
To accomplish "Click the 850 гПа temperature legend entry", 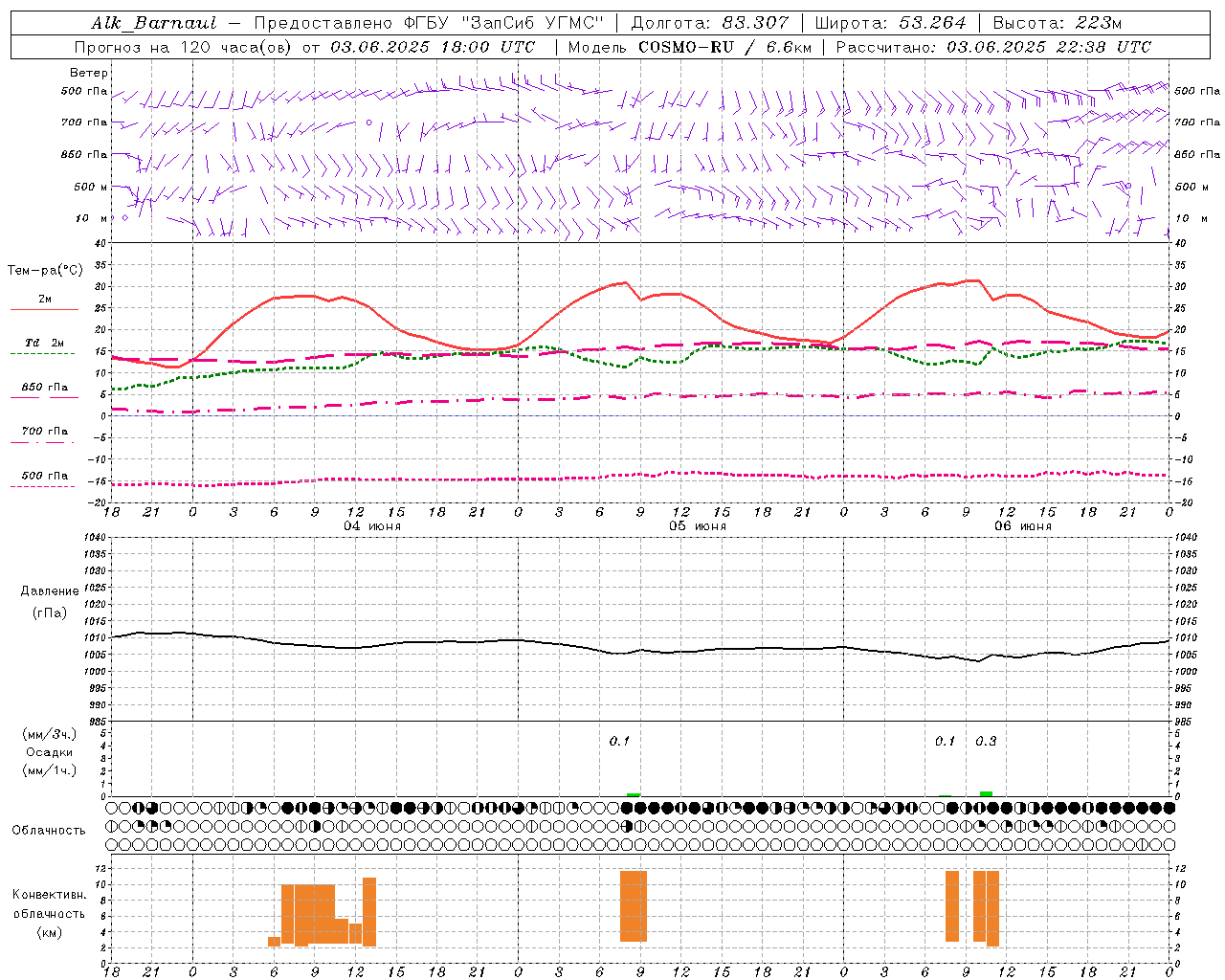I will point(44,388).
